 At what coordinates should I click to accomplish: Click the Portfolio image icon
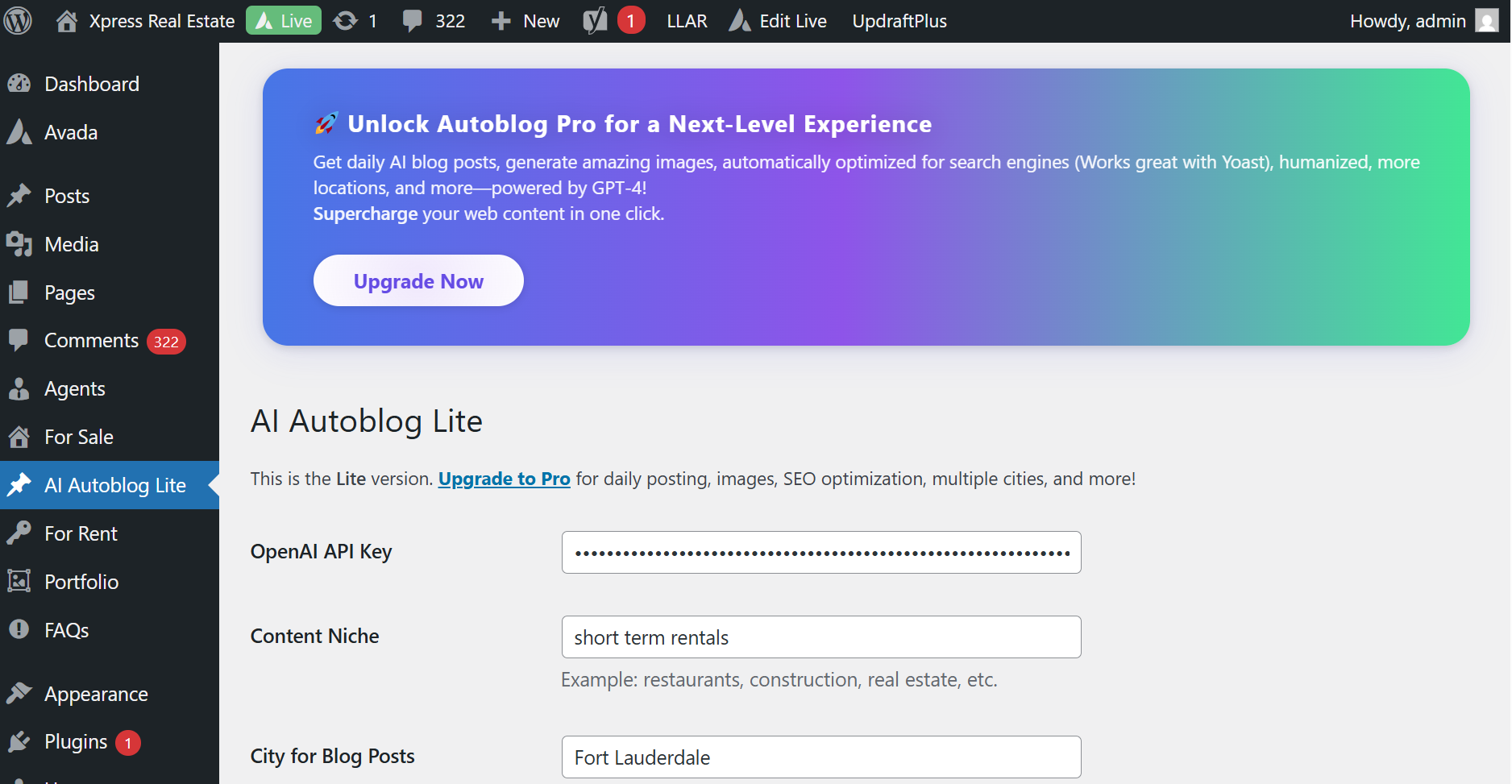19,582
